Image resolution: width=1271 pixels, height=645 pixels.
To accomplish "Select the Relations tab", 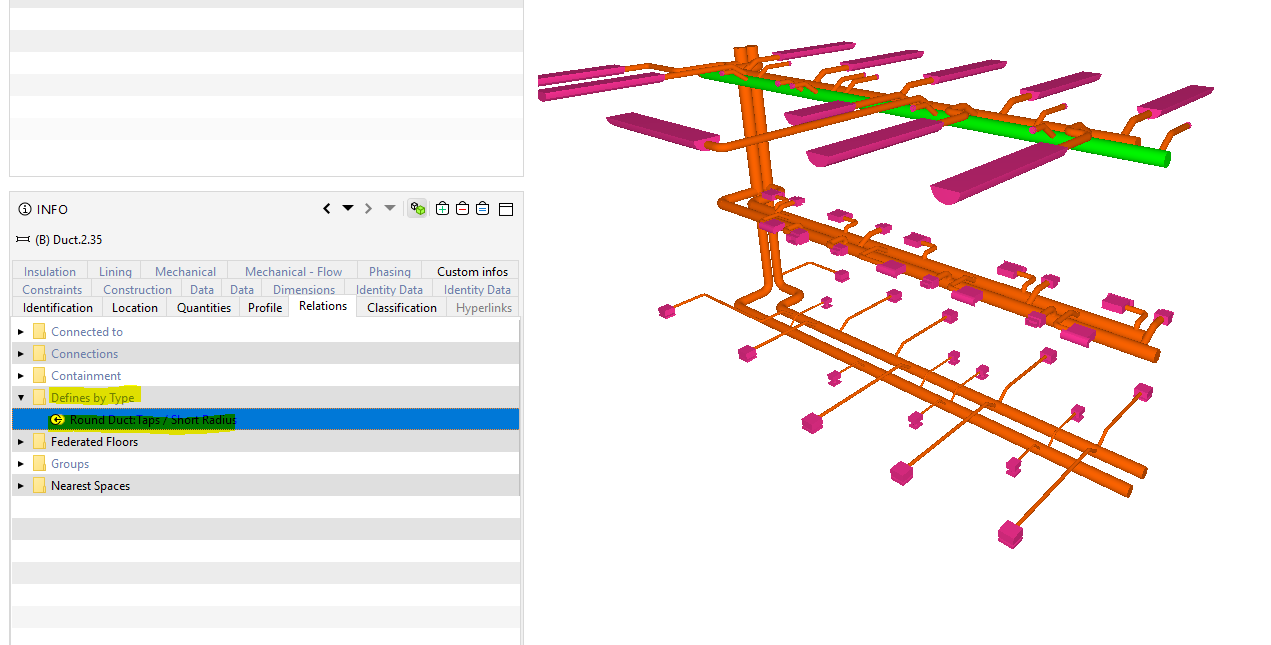I will pyautogui.click(x=323, y=306).
